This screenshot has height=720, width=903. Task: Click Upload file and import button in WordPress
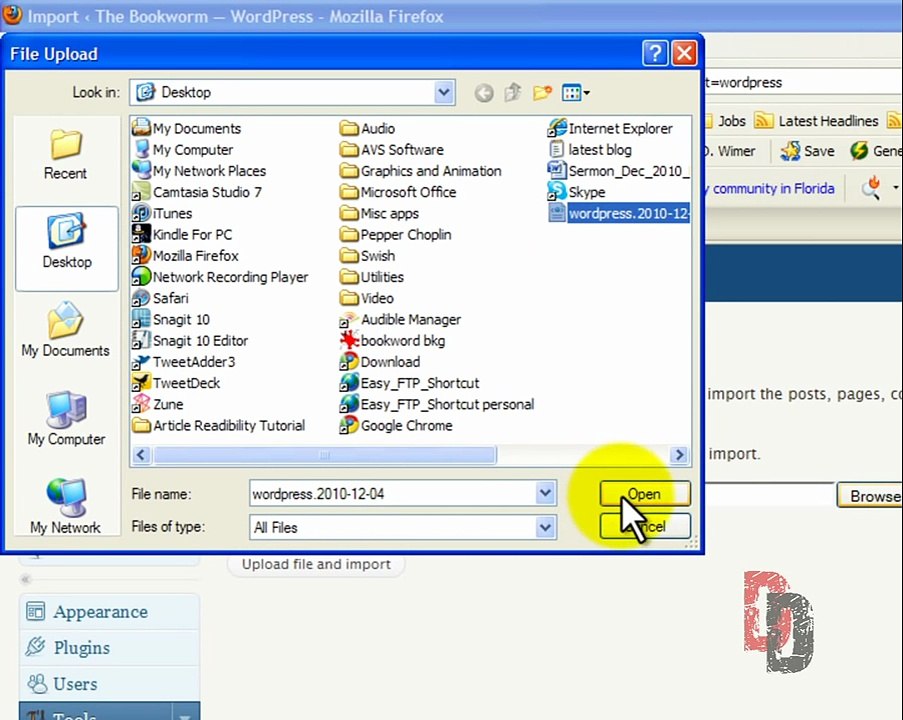[316, 564]
